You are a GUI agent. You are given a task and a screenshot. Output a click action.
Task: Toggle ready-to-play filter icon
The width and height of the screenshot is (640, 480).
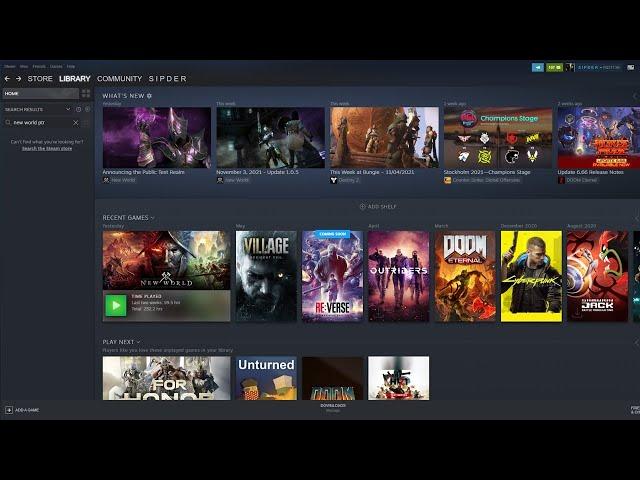[87, 109]
